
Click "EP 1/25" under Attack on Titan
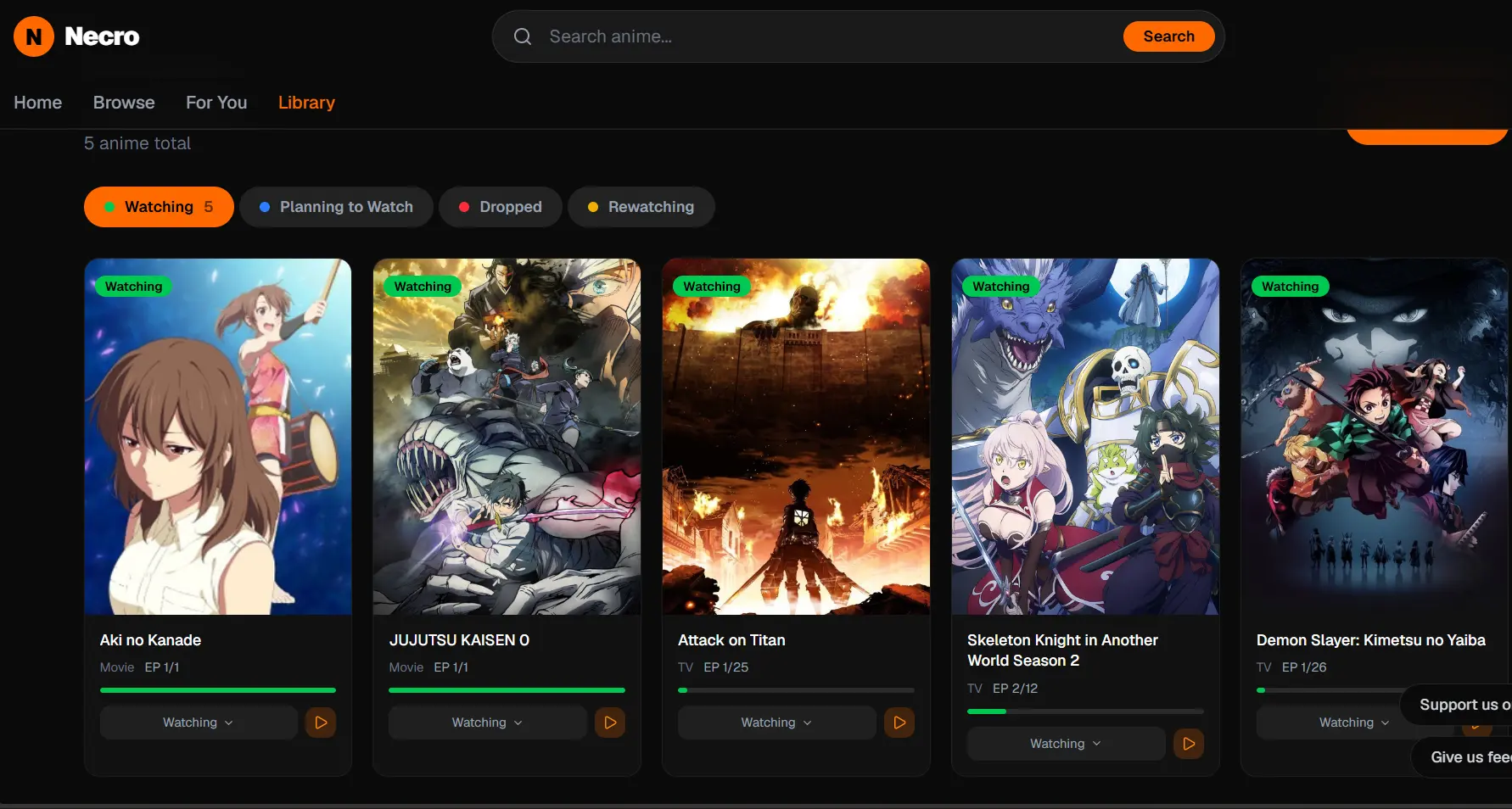click(x=726, y=667)
